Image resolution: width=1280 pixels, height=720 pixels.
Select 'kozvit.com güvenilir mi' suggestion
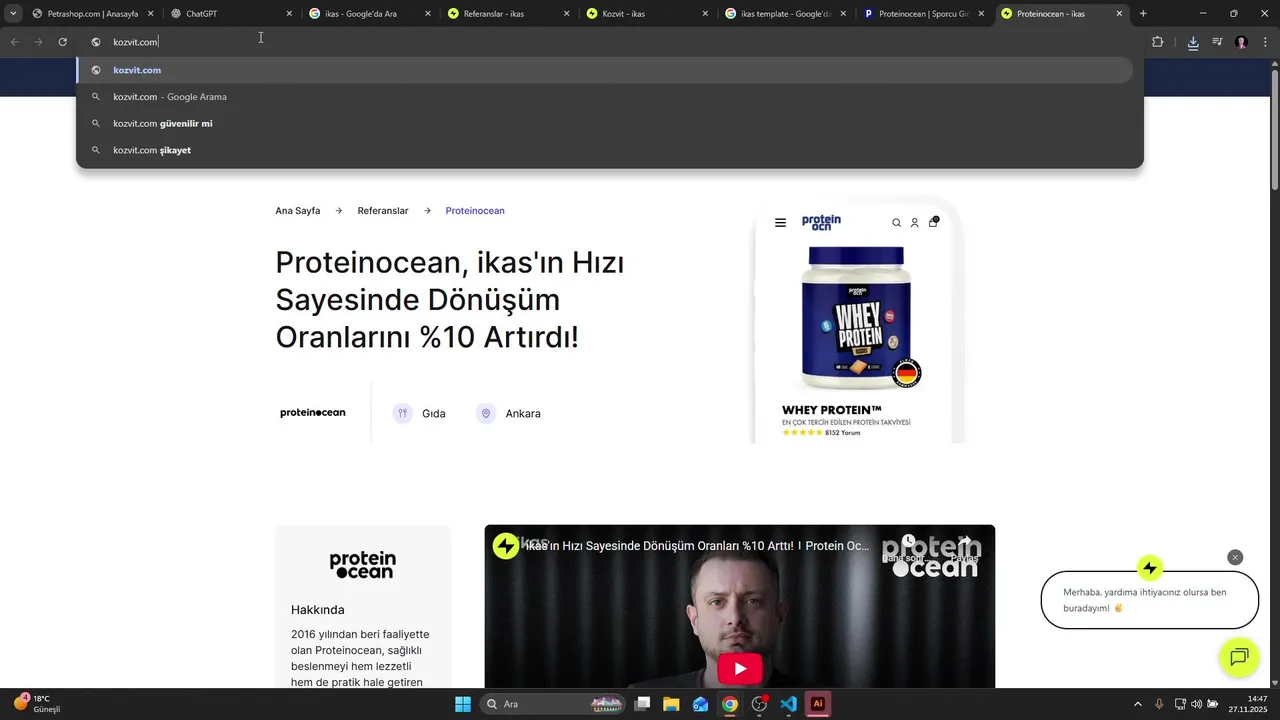pos(605,123)
